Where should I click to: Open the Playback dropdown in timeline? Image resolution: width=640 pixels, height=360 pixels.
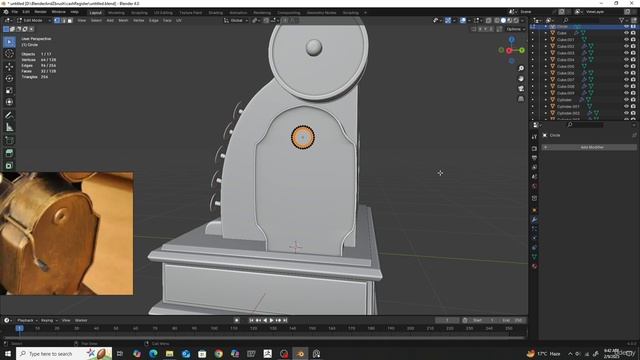coord(27,320)
